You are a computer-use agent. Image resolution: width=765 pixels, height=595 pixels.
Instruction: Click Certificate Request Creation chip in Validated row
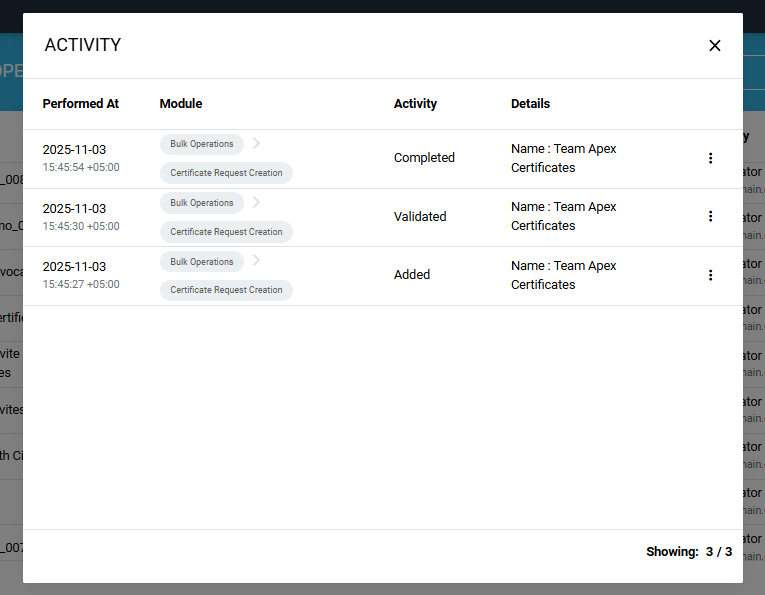pyautogui.click(x=226, y=232)
